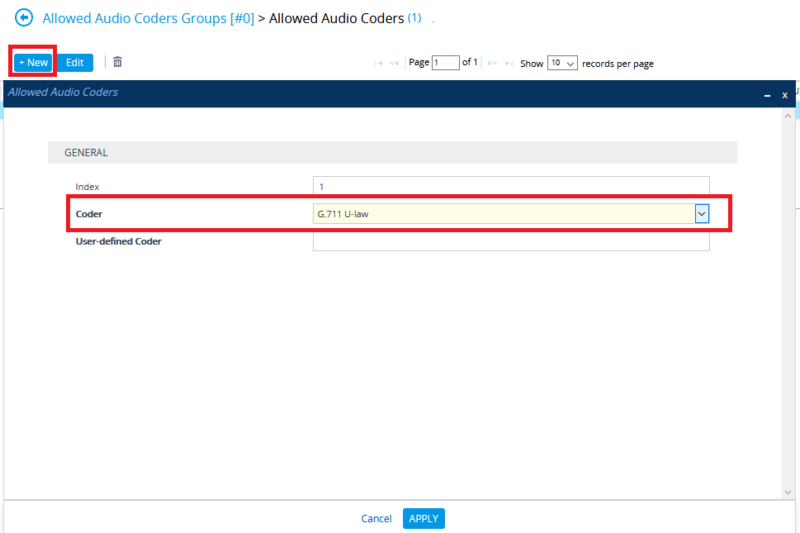The image size is (800, 533).
Task: Click the Edit button
Action: (75, 62)
